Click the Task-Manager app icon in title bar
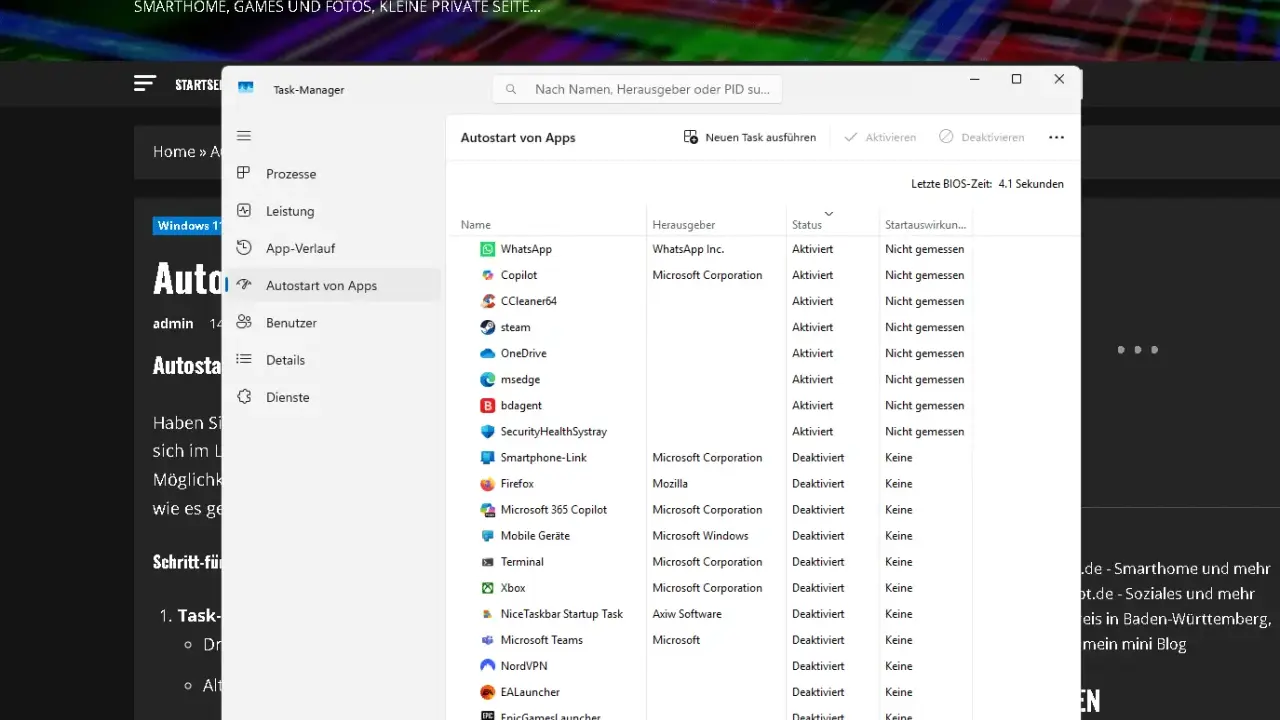Screen dimensions: 1280x720 coord(246,89)
